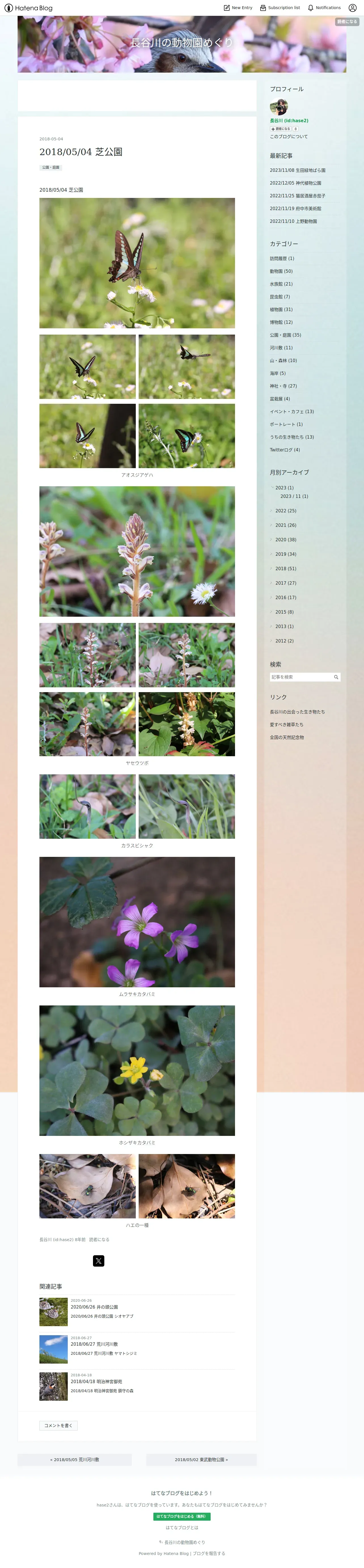Screen dimensions: 364x1568
Task: Select the 動物園 (50) category
Action: (x=281, y=271)
